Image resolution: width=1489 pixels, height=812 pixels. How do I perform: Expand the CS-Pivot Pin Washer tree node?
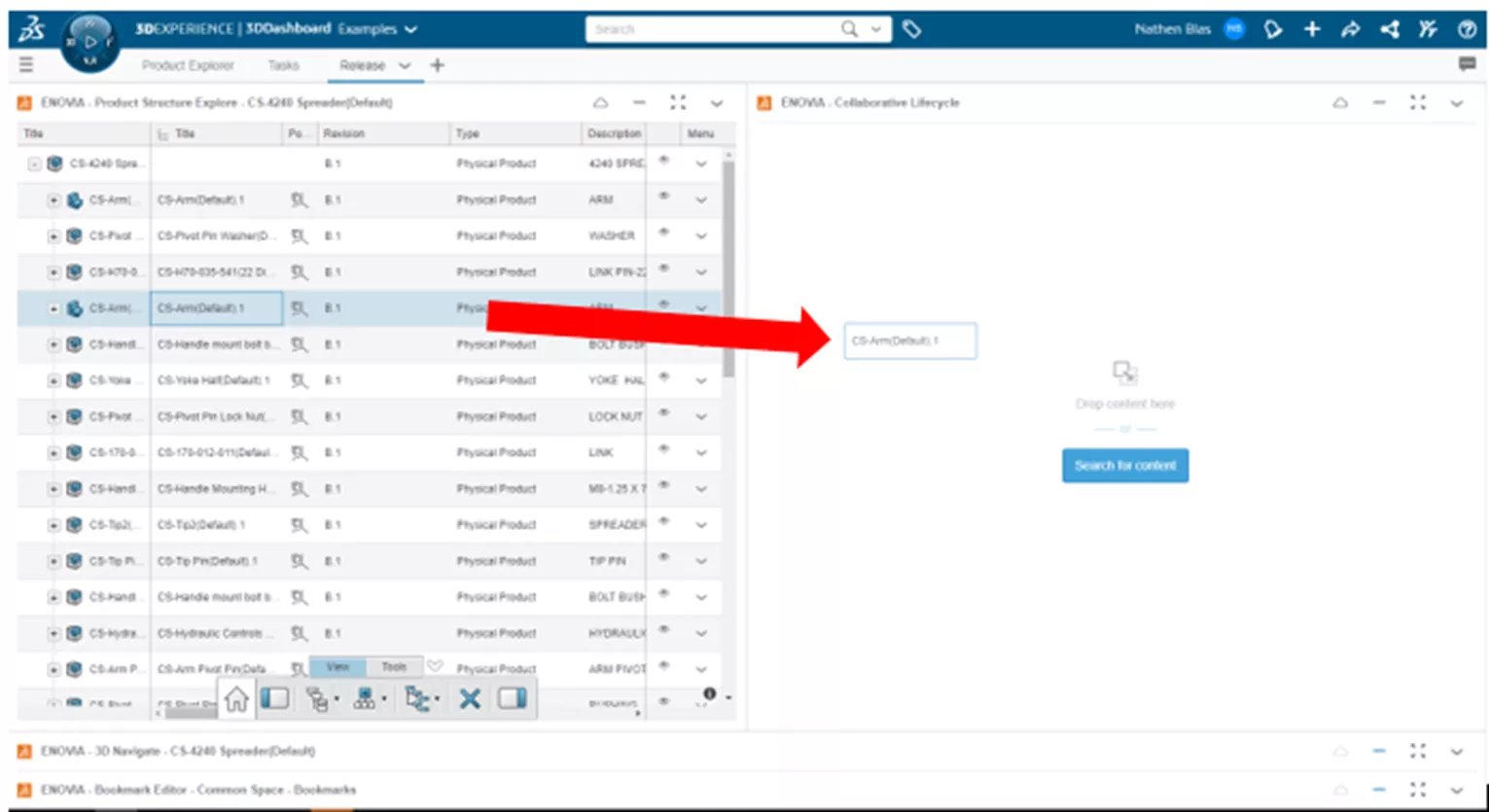click(x=53, y=236)
